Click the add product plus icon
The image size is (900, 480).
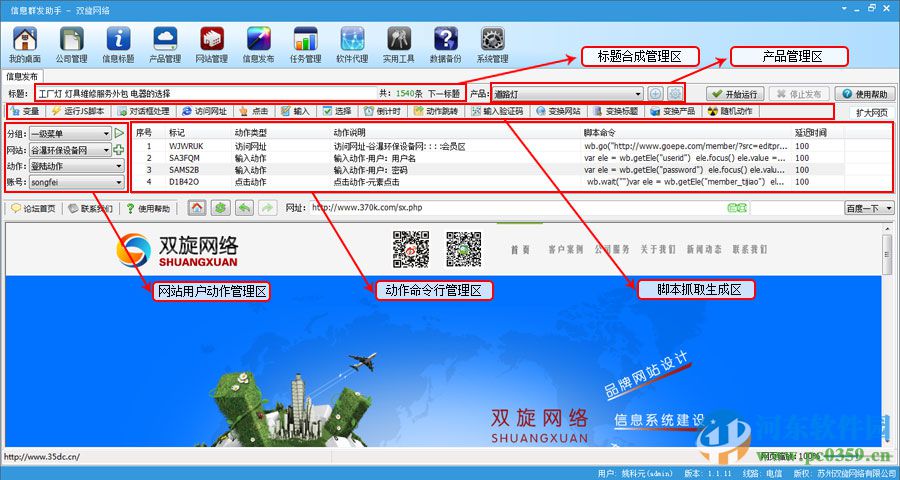[x=655, y=94]
